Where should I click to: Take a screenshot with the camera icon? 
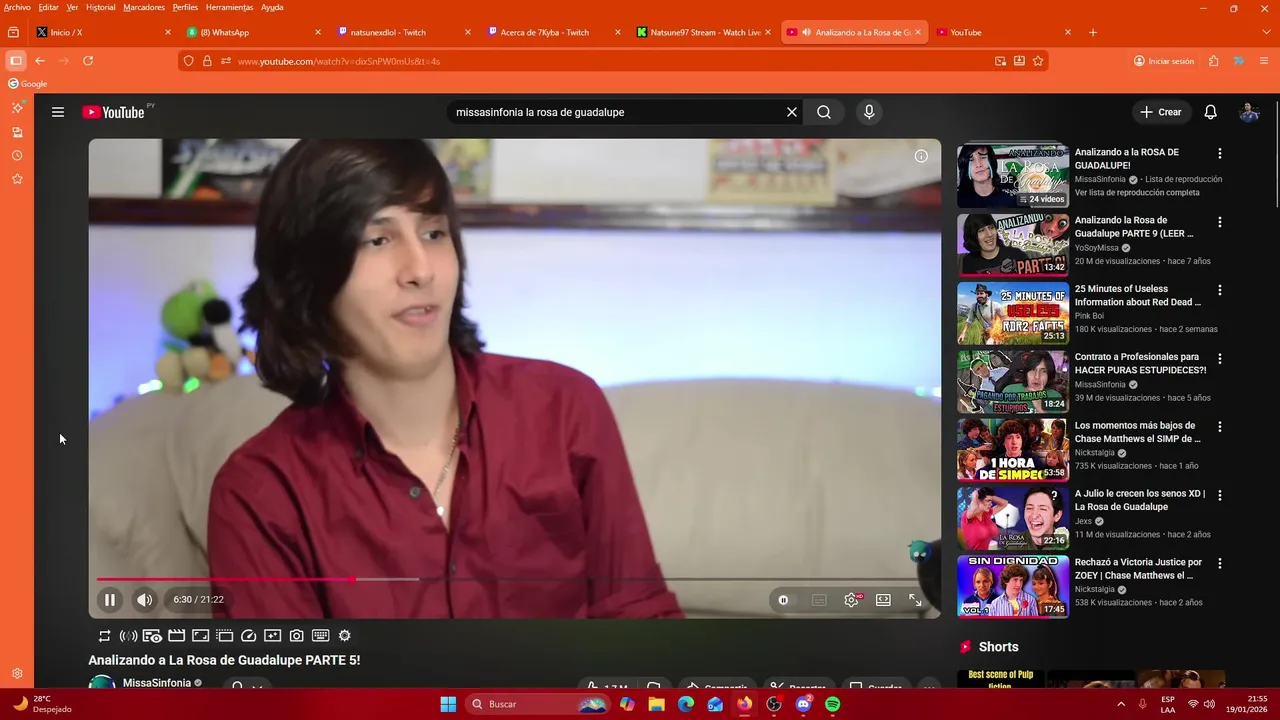(297, 636)
